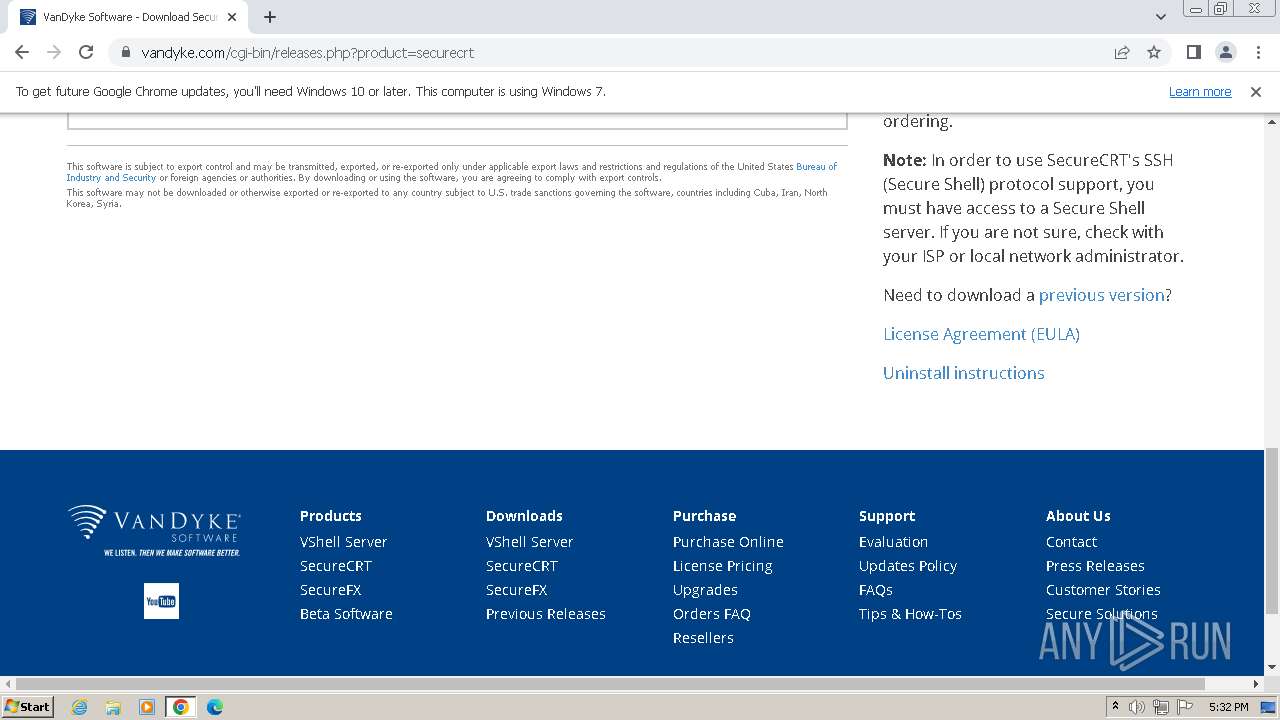Reload the current page
The height and width of the screenshot is (720, 1280).
click(x=86, y=52)
